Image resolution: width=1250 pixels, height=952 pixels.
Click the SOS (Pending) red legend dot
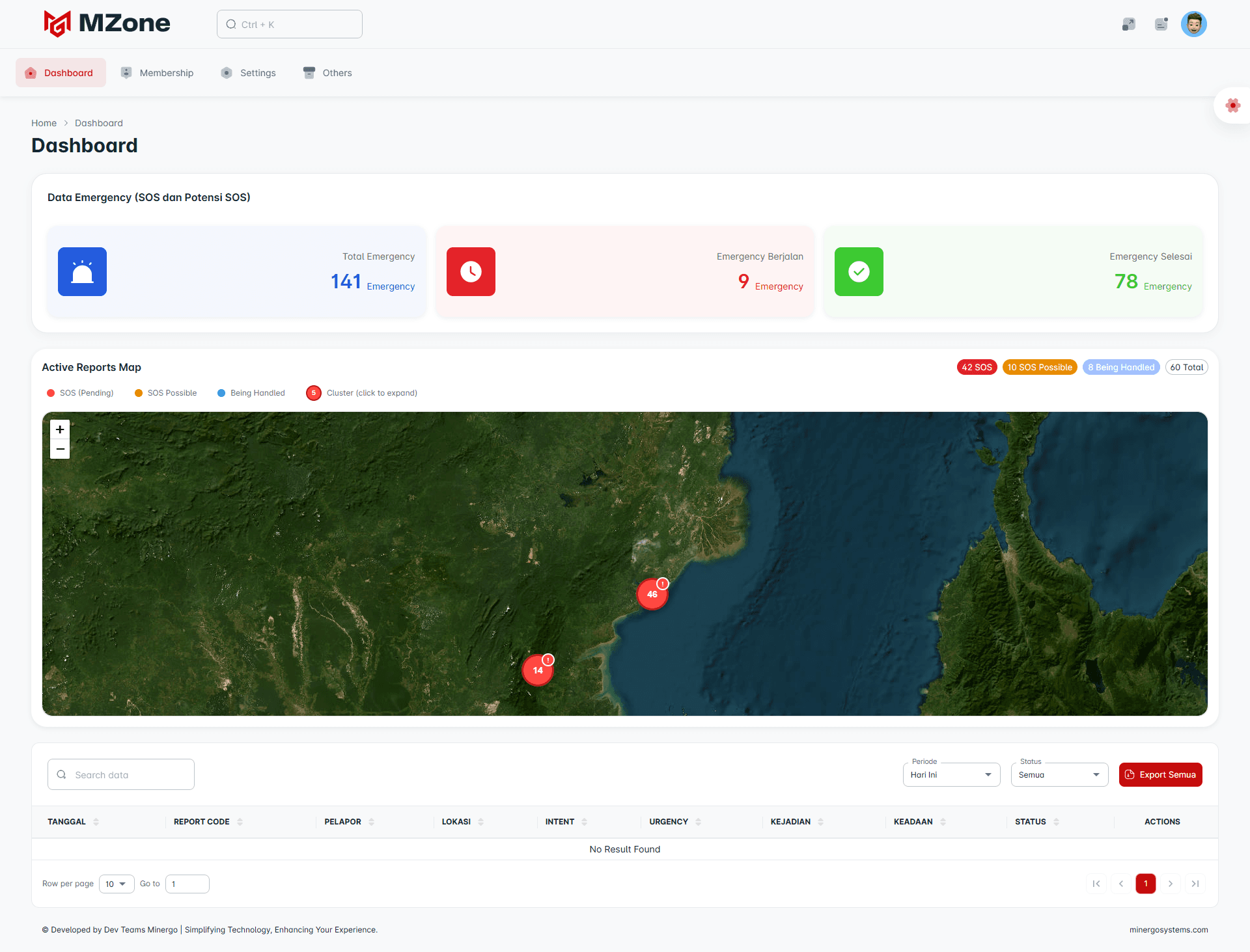51,393
